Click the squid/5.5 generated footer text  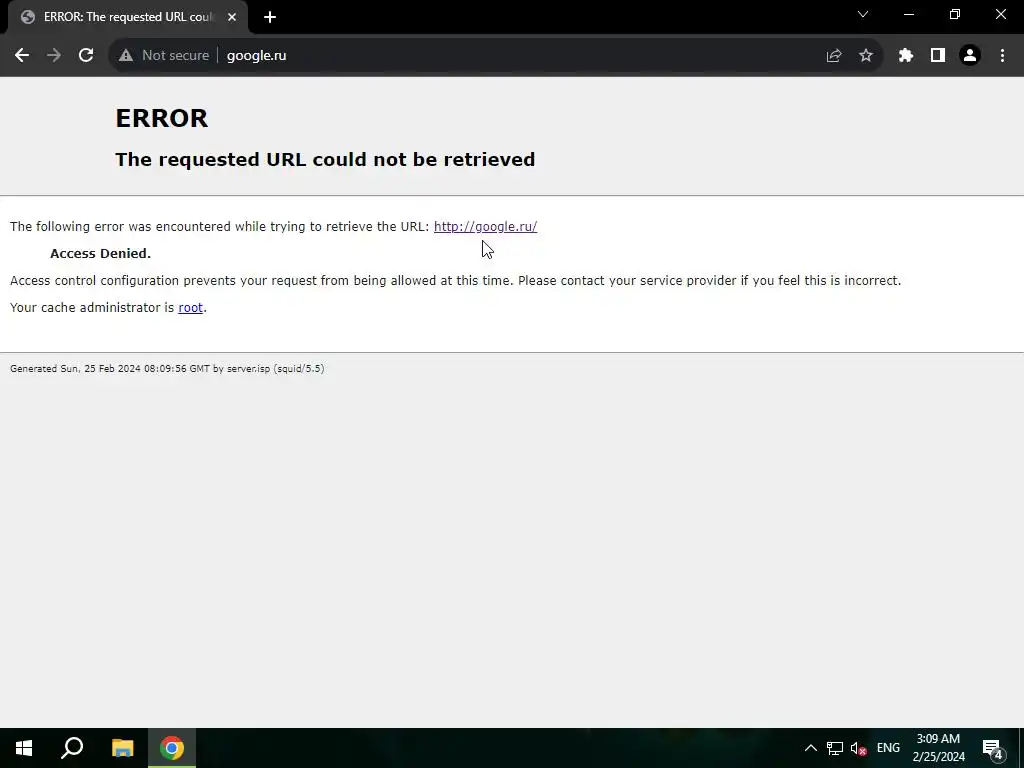(167, 368)
